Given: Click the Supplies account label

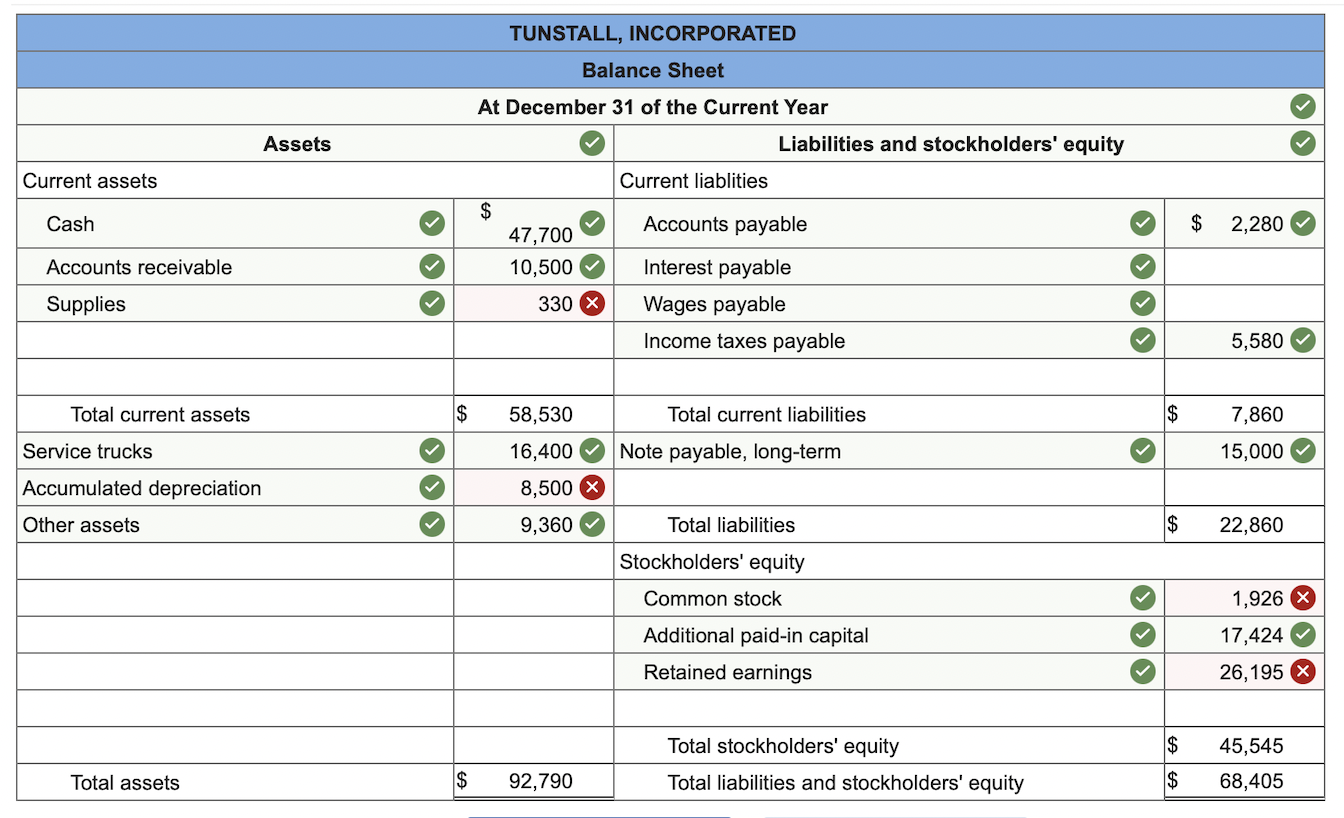Looking at the screenshot, I should [x=86, y=304].
